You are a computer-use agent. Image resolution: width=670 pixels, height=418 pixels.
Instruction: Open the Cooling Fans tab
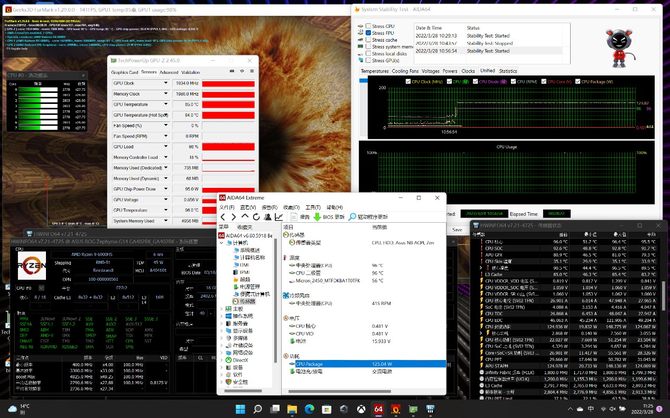coord(405,71)
